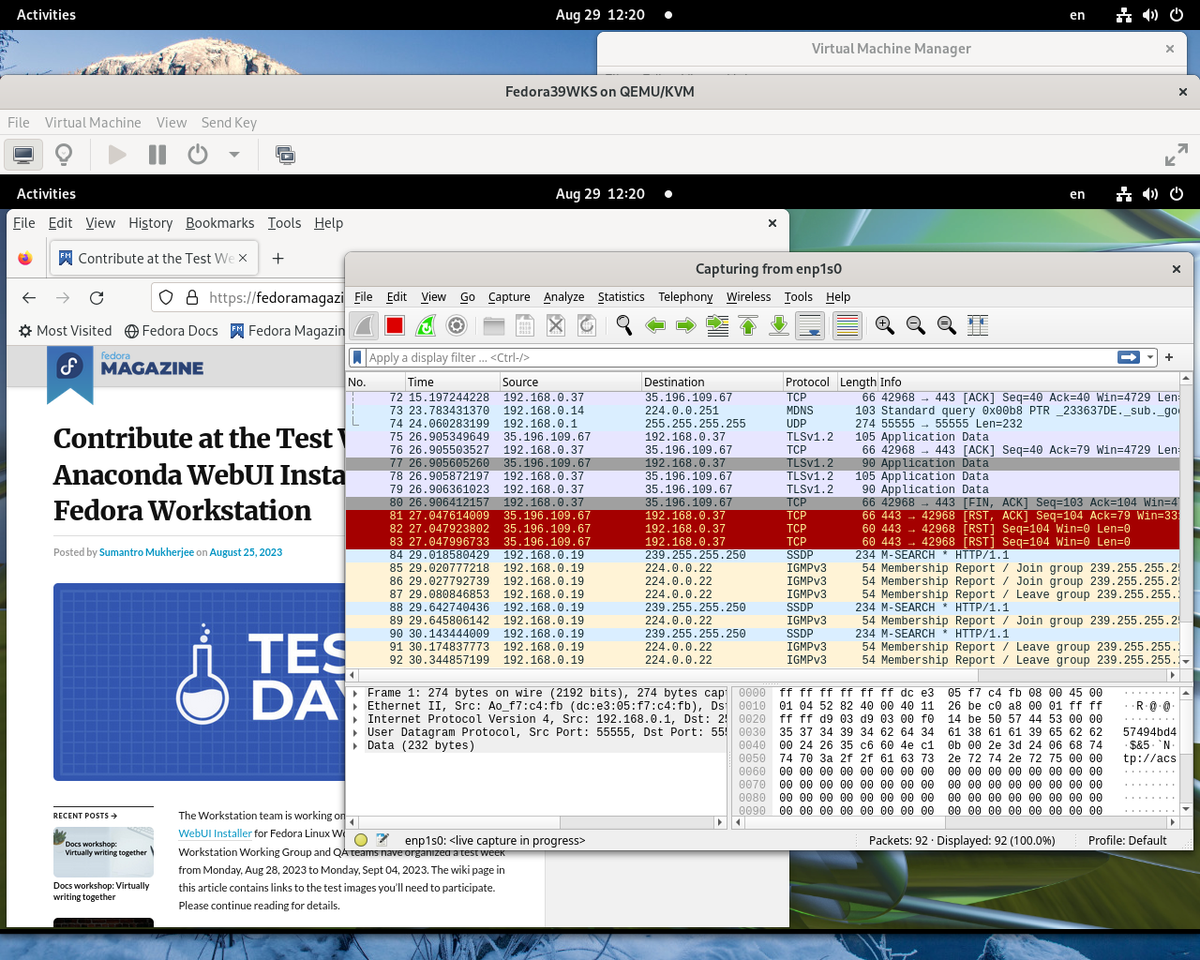The image size is (1200, 960).
Task: Open the VM shutdown options dropdown arrow
Action: point(234,155)
